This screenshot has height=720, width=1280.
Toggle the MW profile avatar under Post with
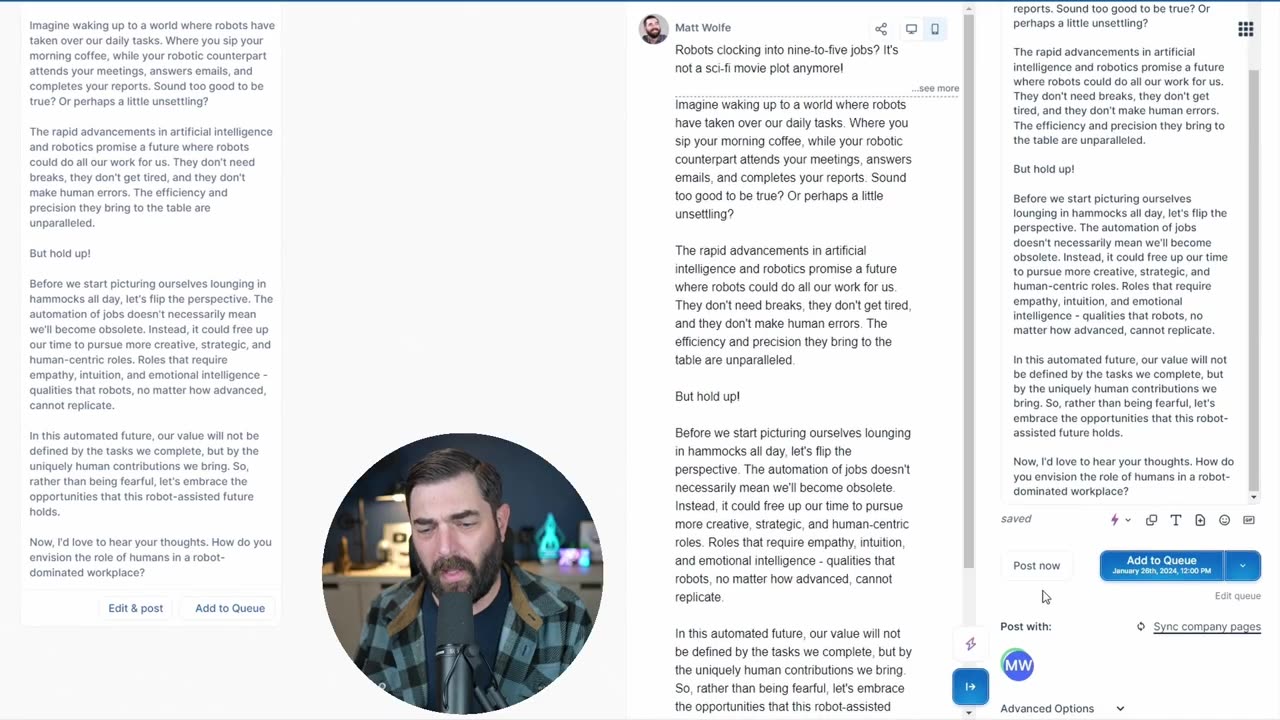click(1018, 665)
